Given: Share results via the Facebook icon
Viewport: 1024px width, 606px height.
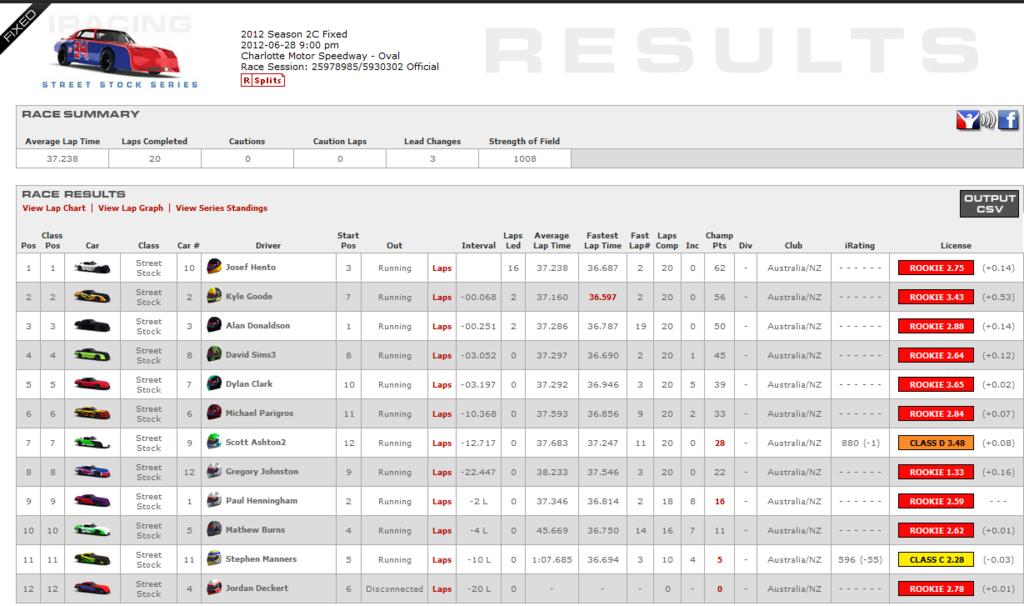Looking at the screenshot, I should tap(1009, 120).
